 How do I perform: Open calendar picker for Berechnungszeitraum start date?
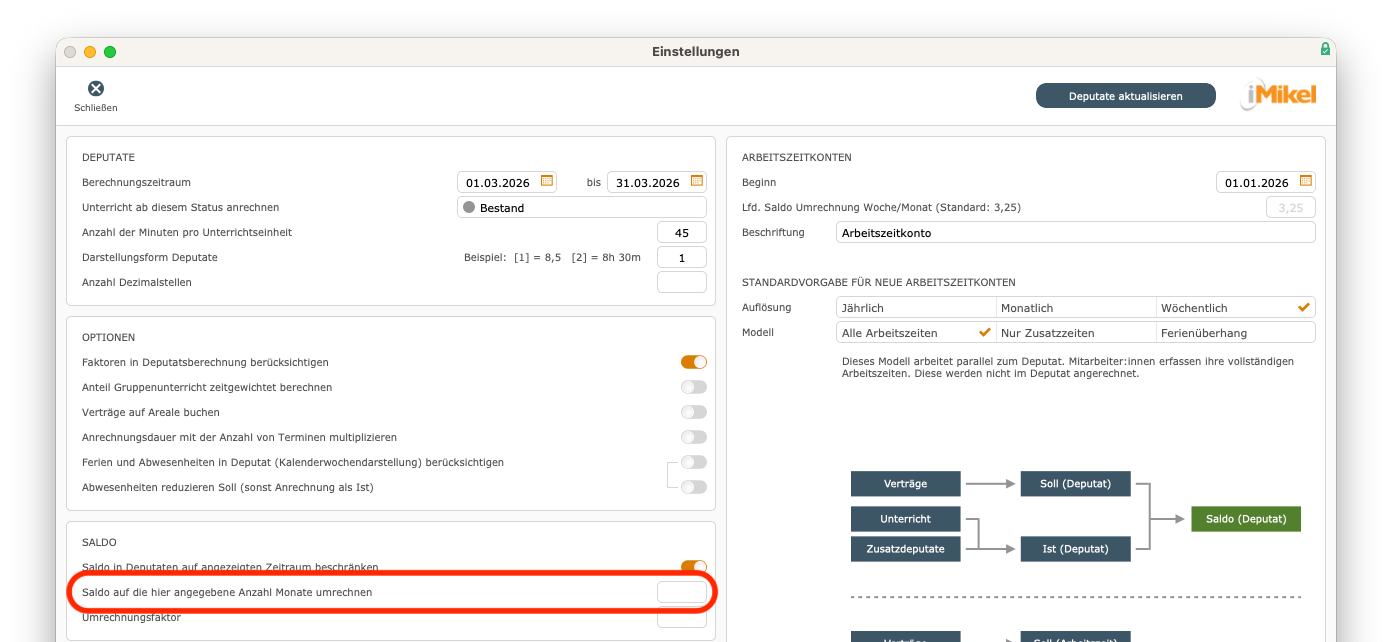click(547, 181)
